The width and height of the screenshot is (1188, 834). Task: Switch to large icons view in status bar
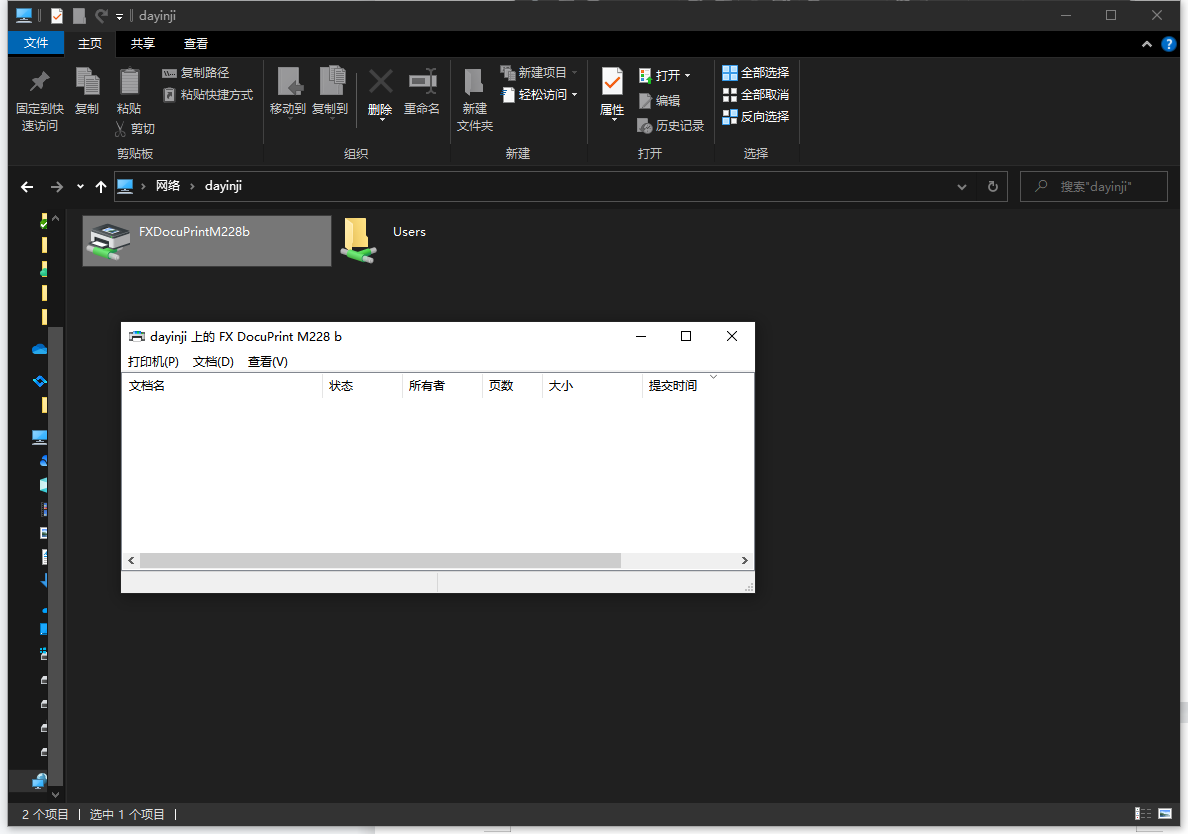pyautogui.click(x=1165, y=814)
